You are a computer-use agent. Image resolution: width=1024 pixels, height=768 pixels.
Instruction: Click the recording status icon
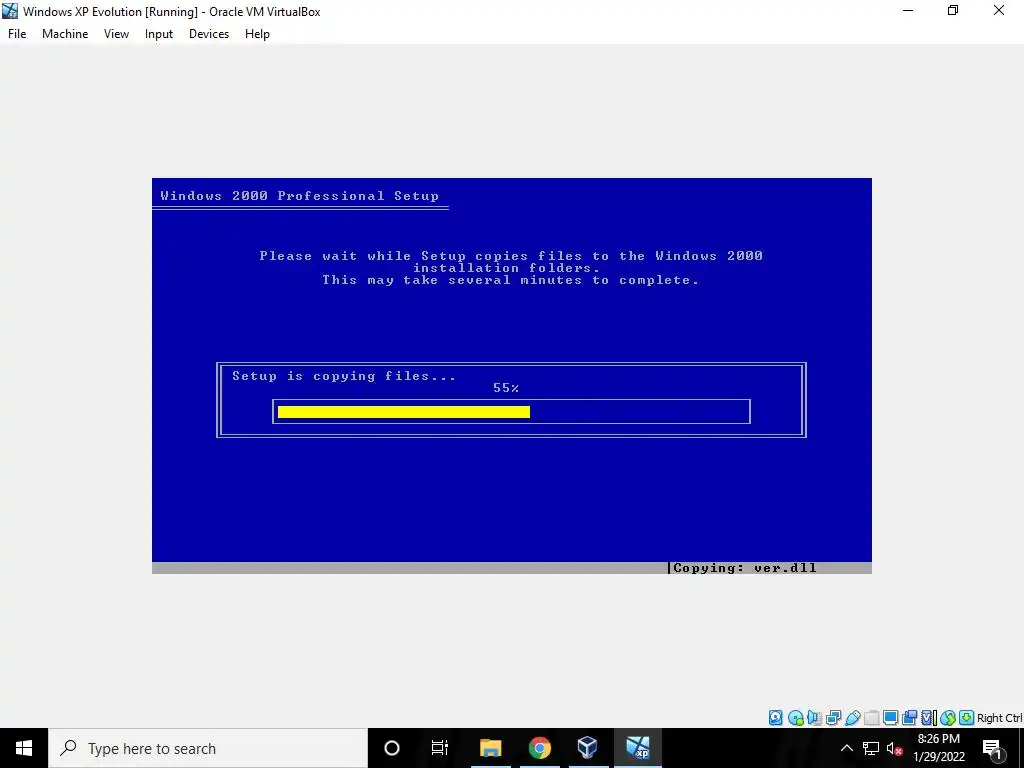(909, 718)
